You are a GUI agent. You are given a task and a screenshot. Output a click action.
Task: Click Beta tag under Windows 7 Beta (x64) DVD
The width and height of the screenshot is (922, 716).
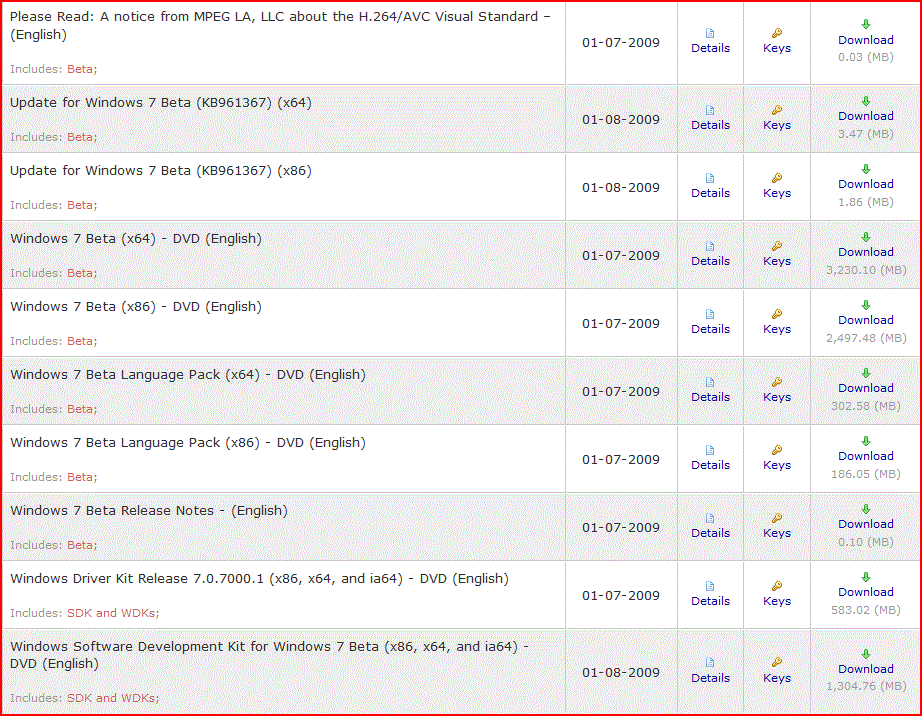point(82,273)
